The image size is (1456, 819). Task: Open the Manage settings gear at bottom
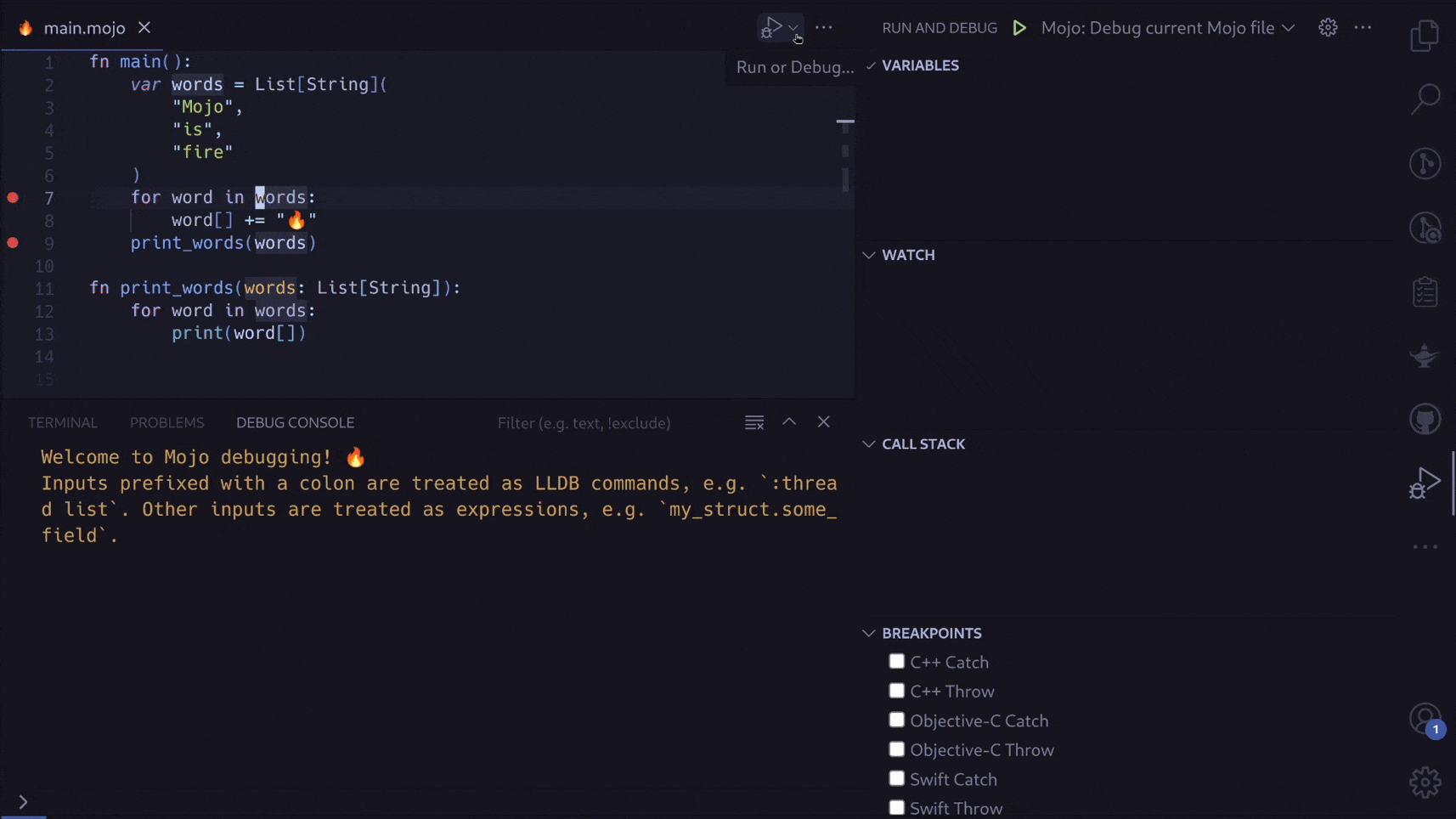click(x=1425, y=782)
